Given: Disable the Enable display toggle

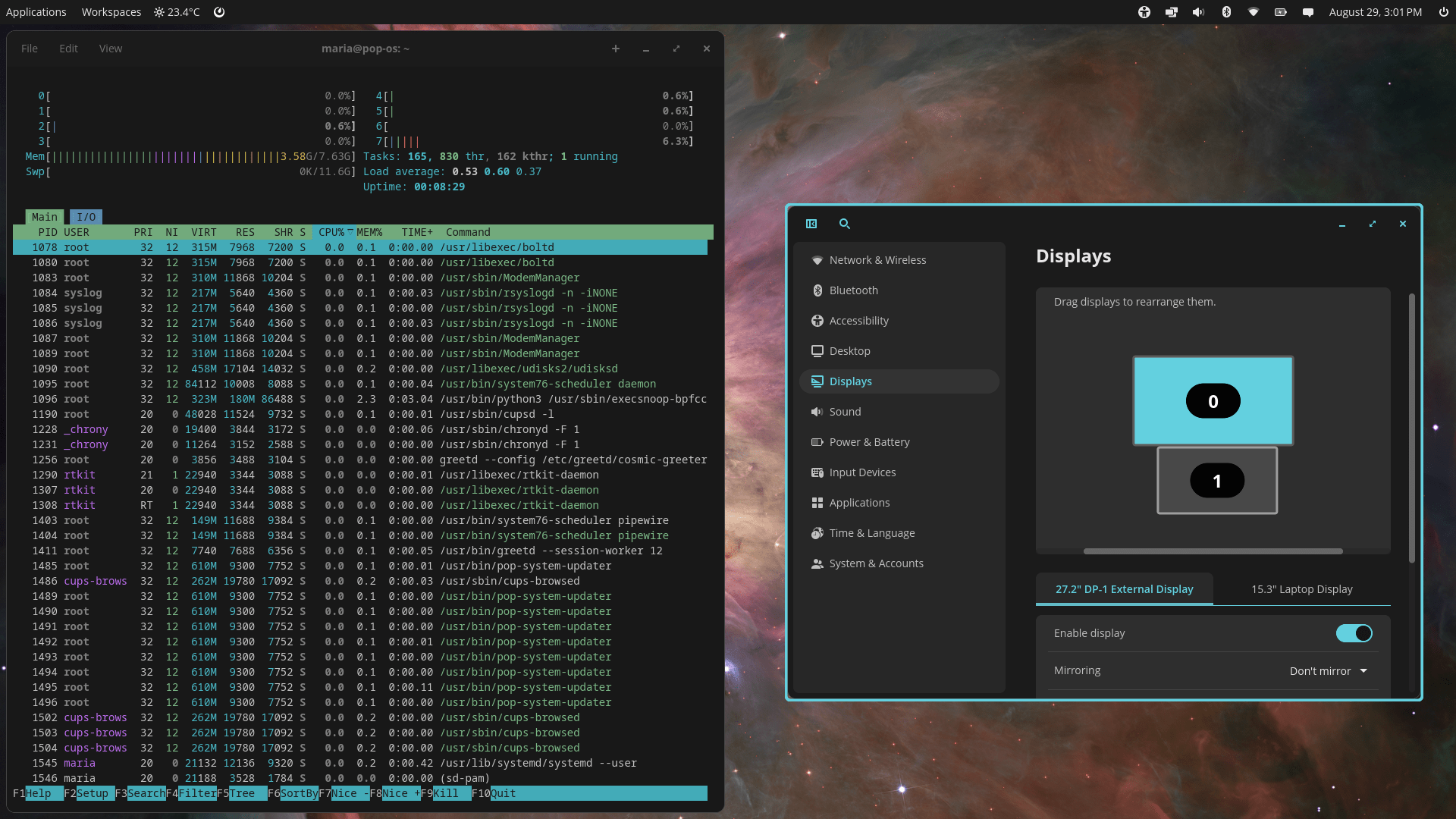Looking at the screenshot, I should 1354,633.
